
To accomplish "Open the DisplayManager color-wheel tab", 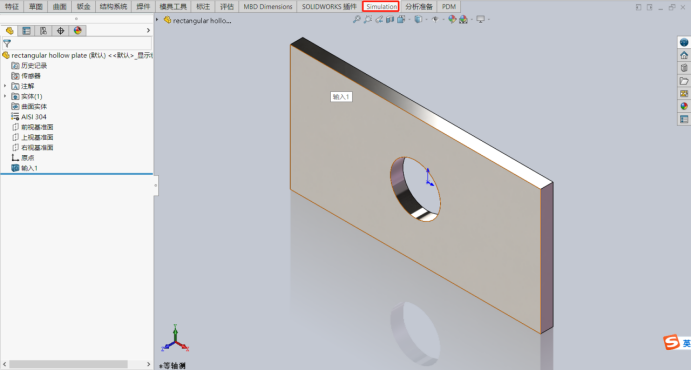I will [78, 30].
